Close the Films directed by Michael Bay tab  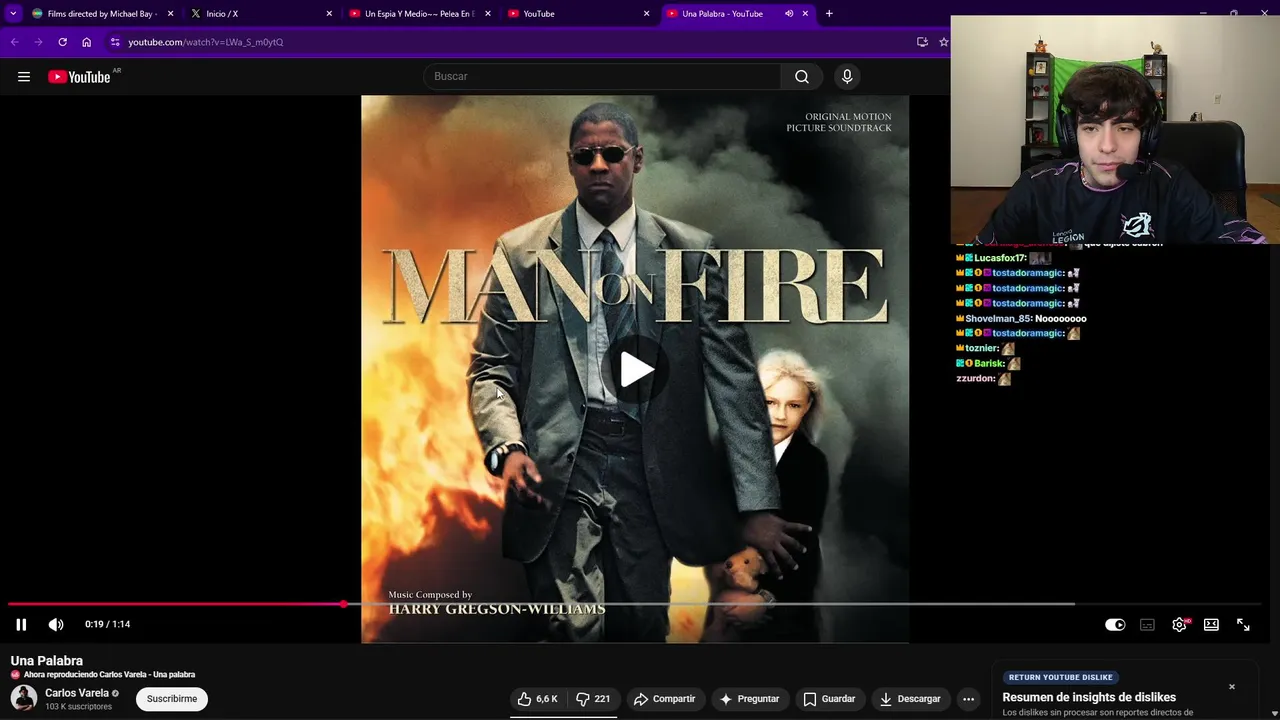coord(170,14)
